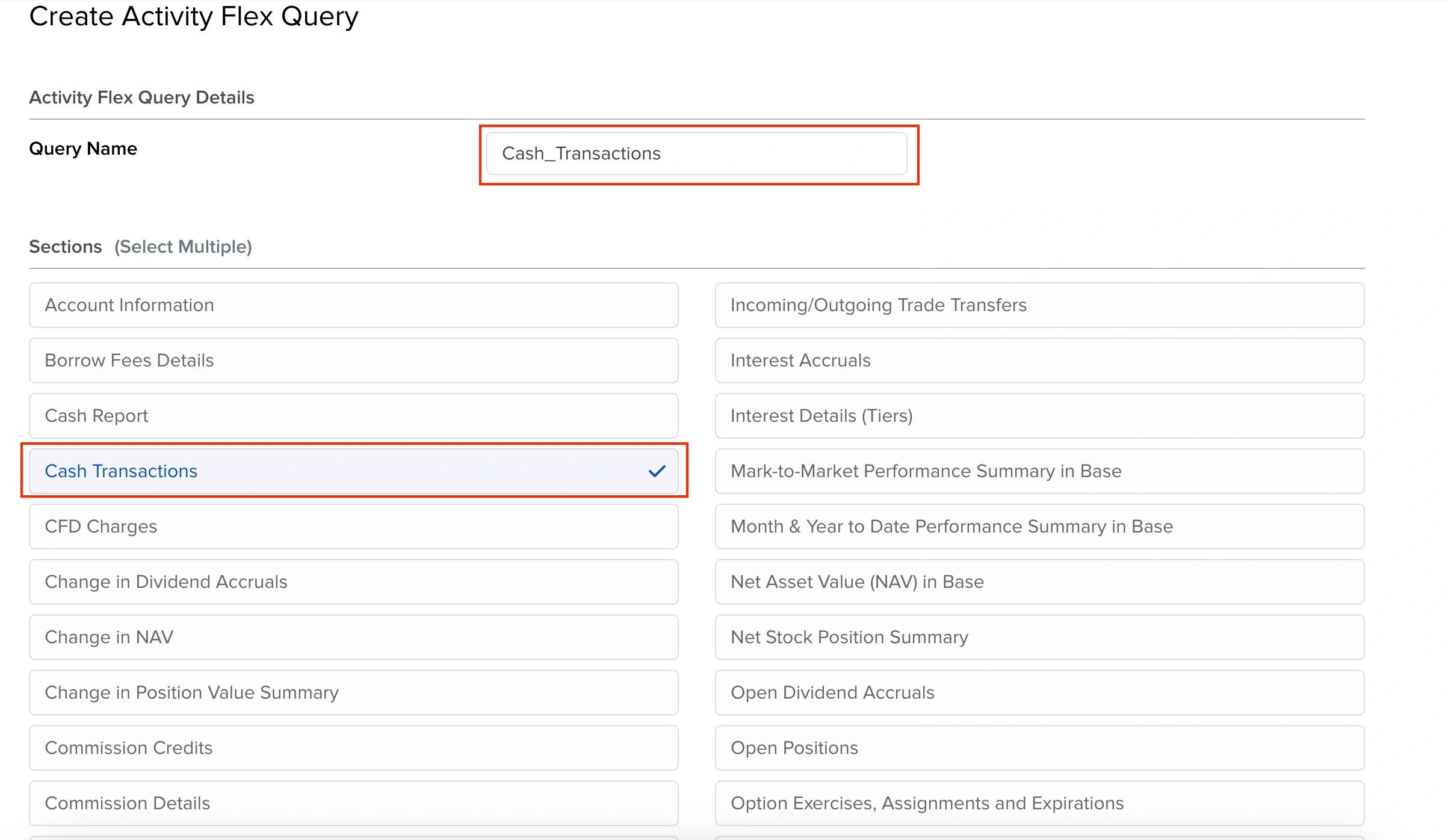Click the Cash Transactions checkmark icon

(657, 471)
